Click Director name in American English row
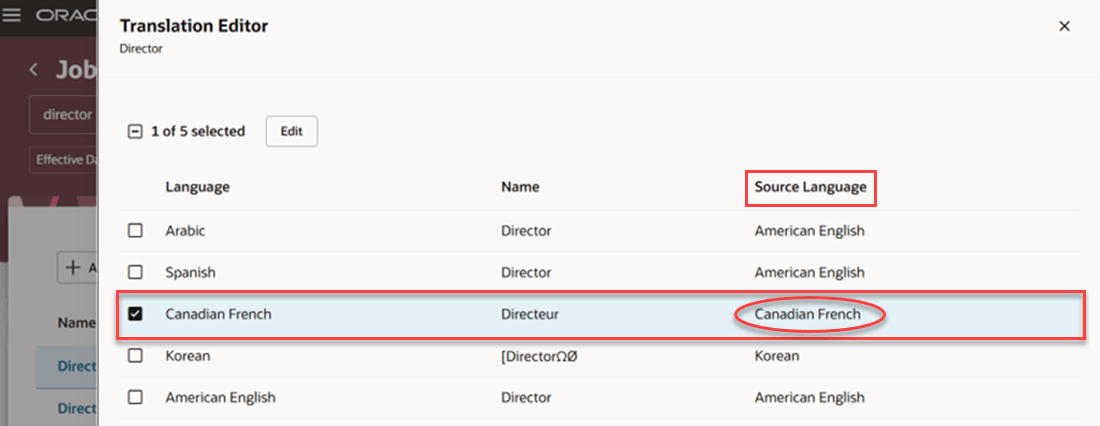Viewport: 1100px width, 426px height. point(526,397)
